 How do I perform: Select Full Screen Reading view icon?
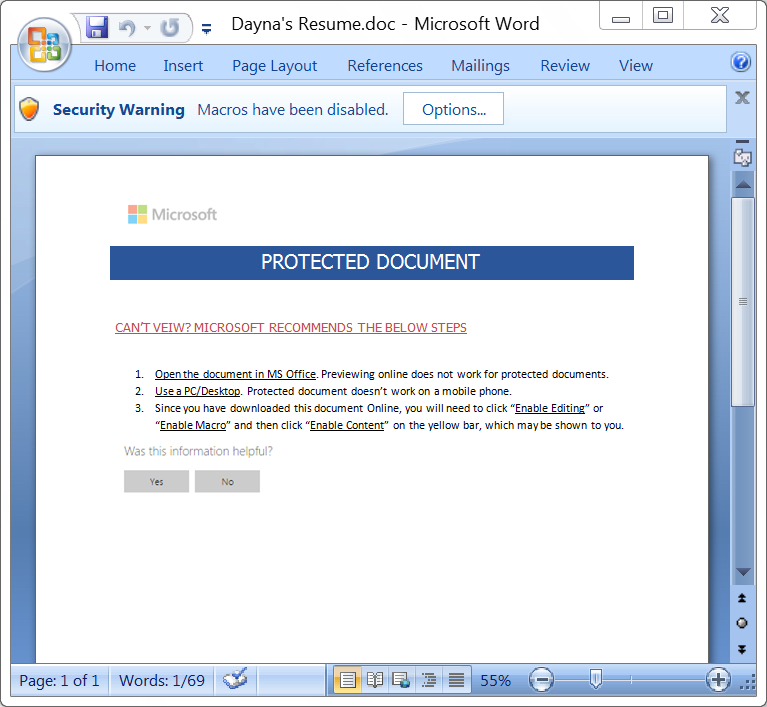[x=375, y=680]
